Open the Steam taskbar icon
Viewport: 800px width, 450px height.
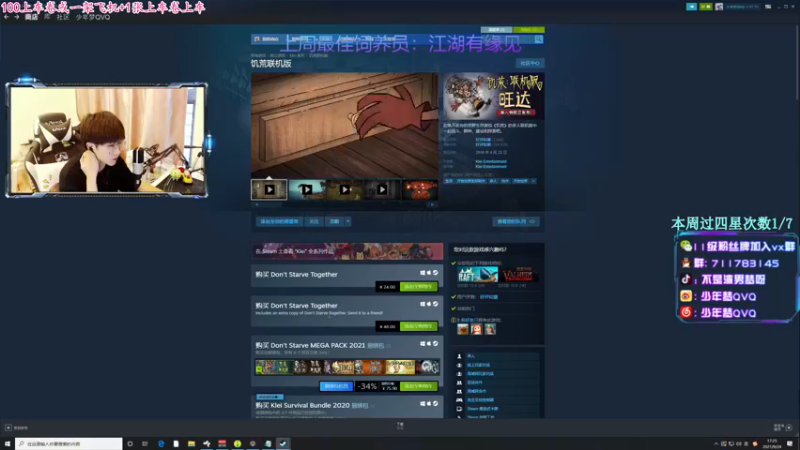click(x=283, y=444)
